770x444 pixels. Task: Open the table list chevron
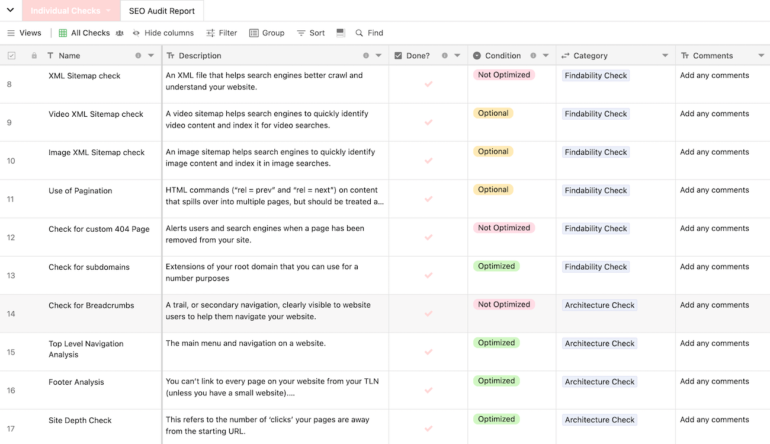point(10,10)
